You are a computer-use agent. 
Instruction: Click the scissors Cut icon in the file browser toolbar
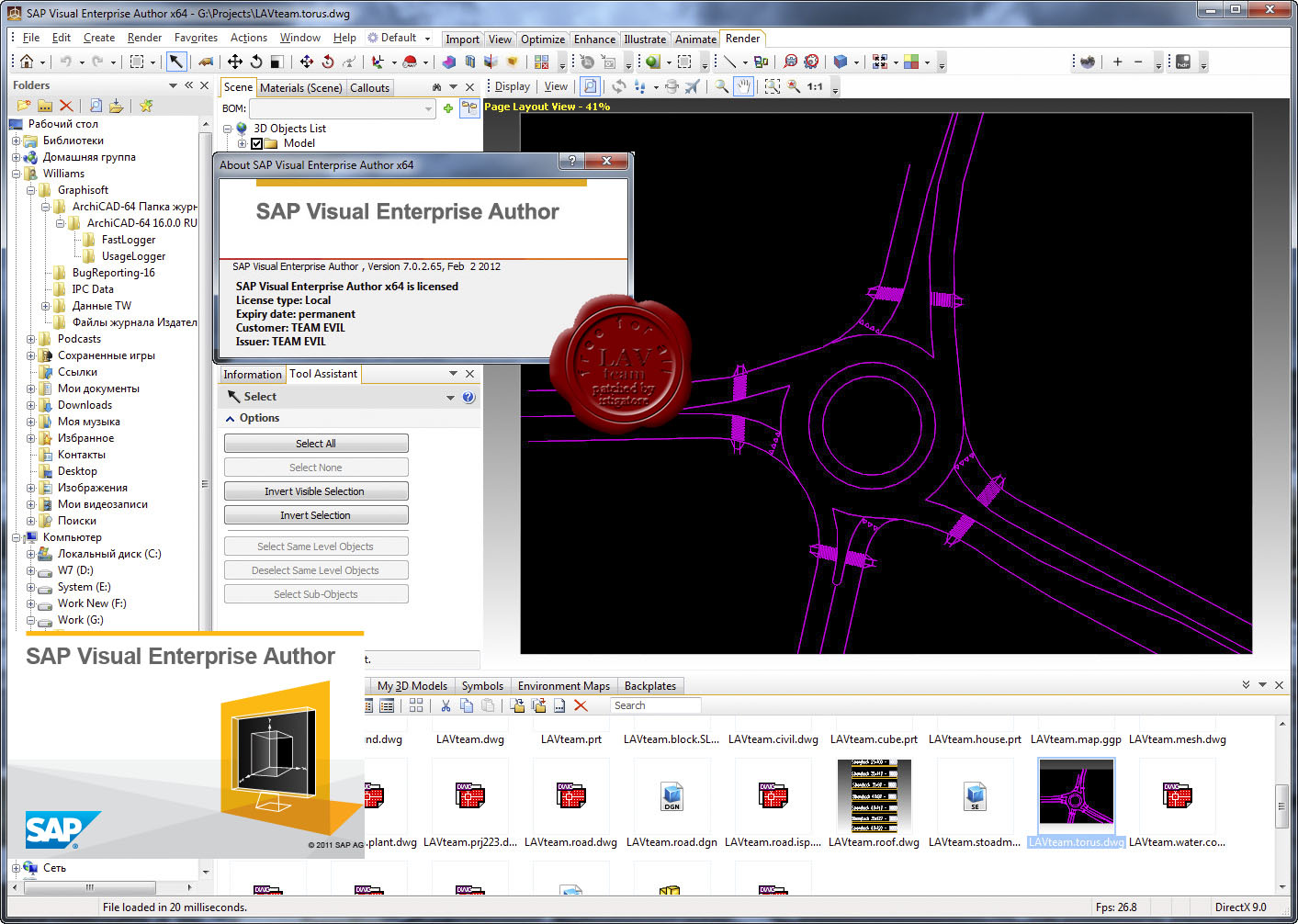tap(446, 705)
